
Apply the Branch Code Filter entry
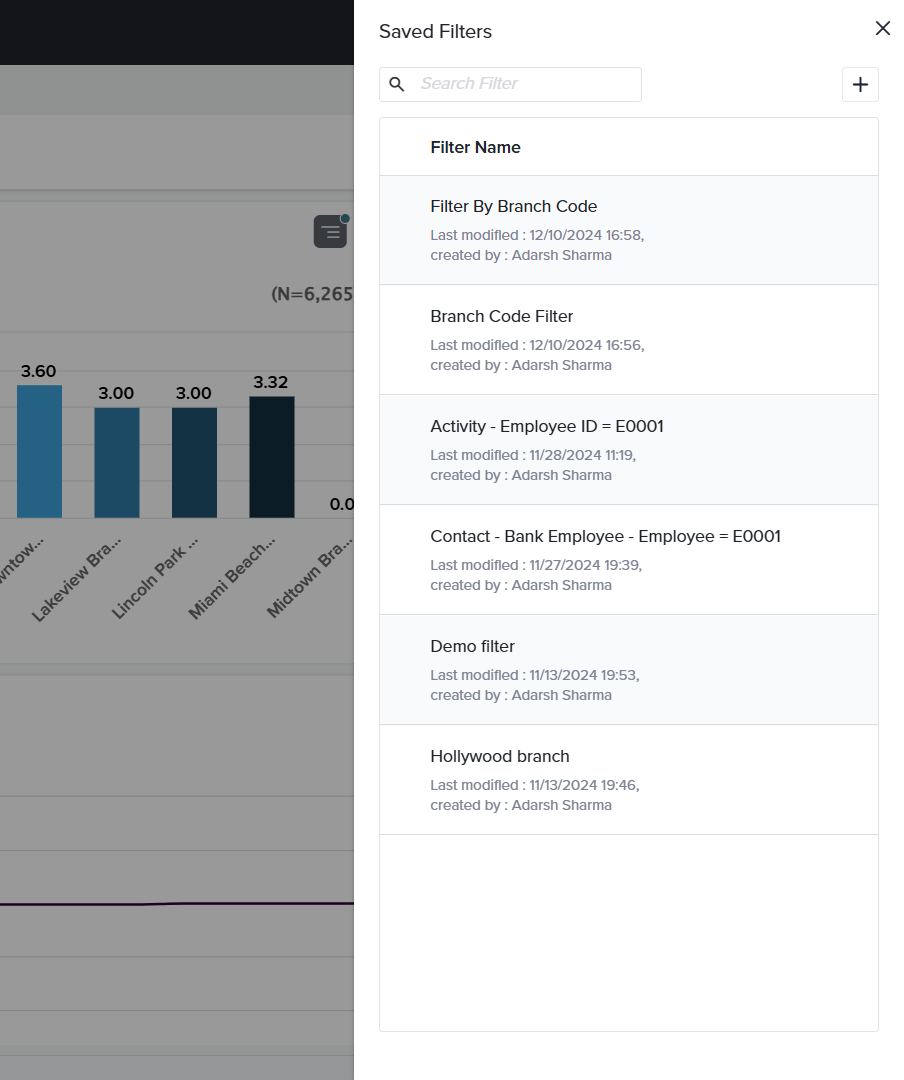(x=501, y=317)
